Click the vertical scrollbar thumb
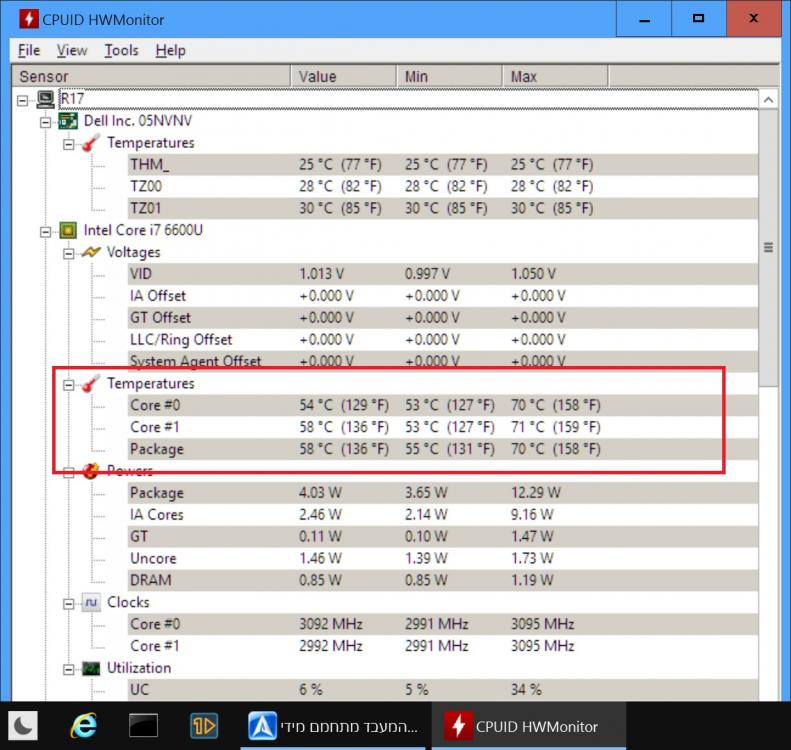Screen dimensions: 791x750 point(768,248)
